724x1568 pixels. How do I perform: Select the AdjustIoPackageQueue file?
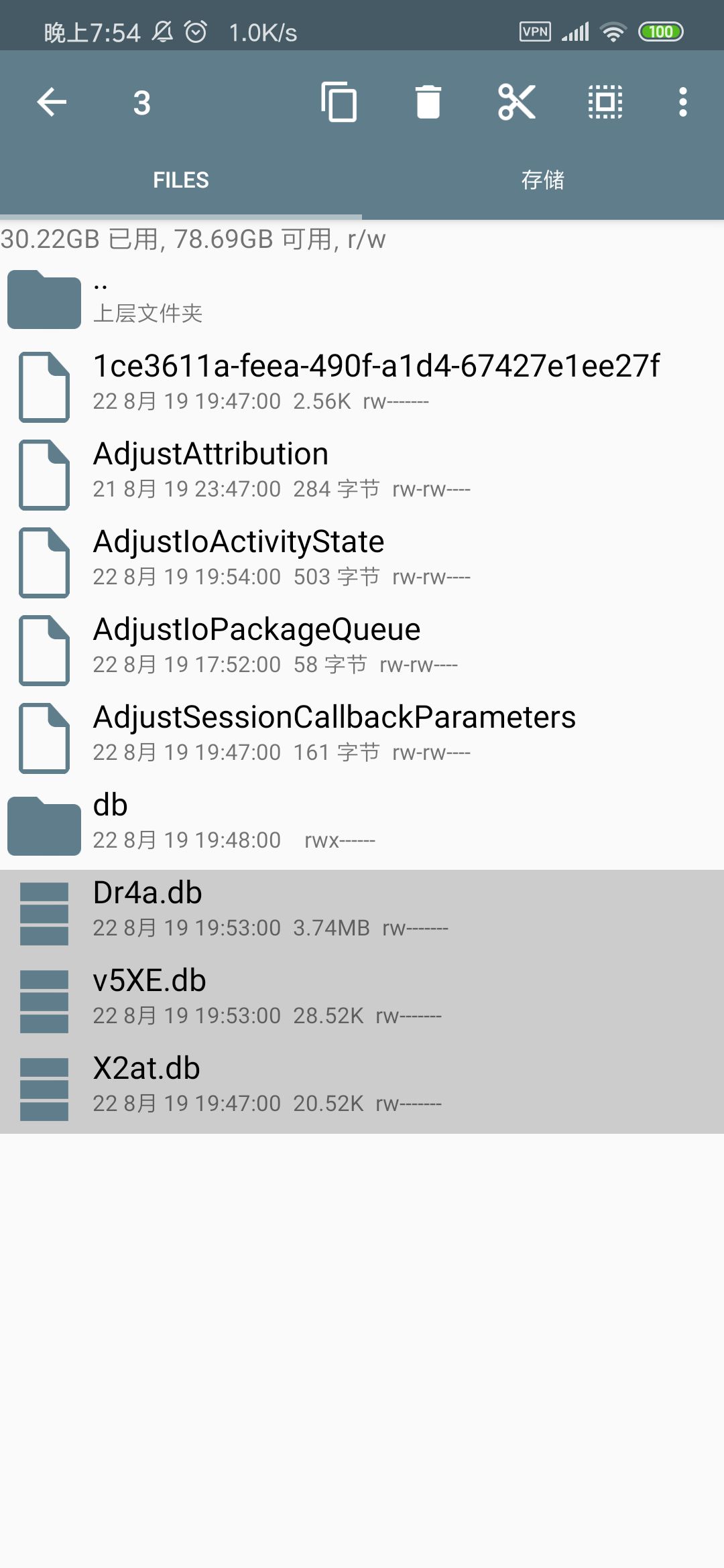(x=362, y=650)
